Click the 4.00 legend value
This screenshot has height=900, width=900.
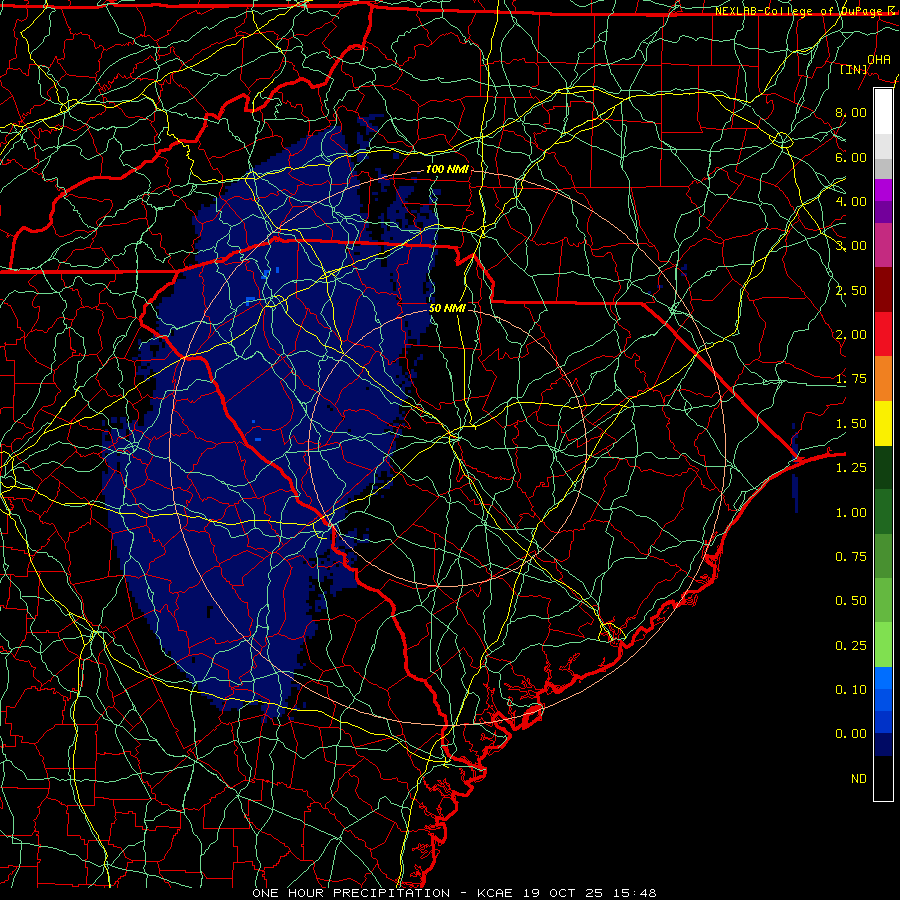851,201
